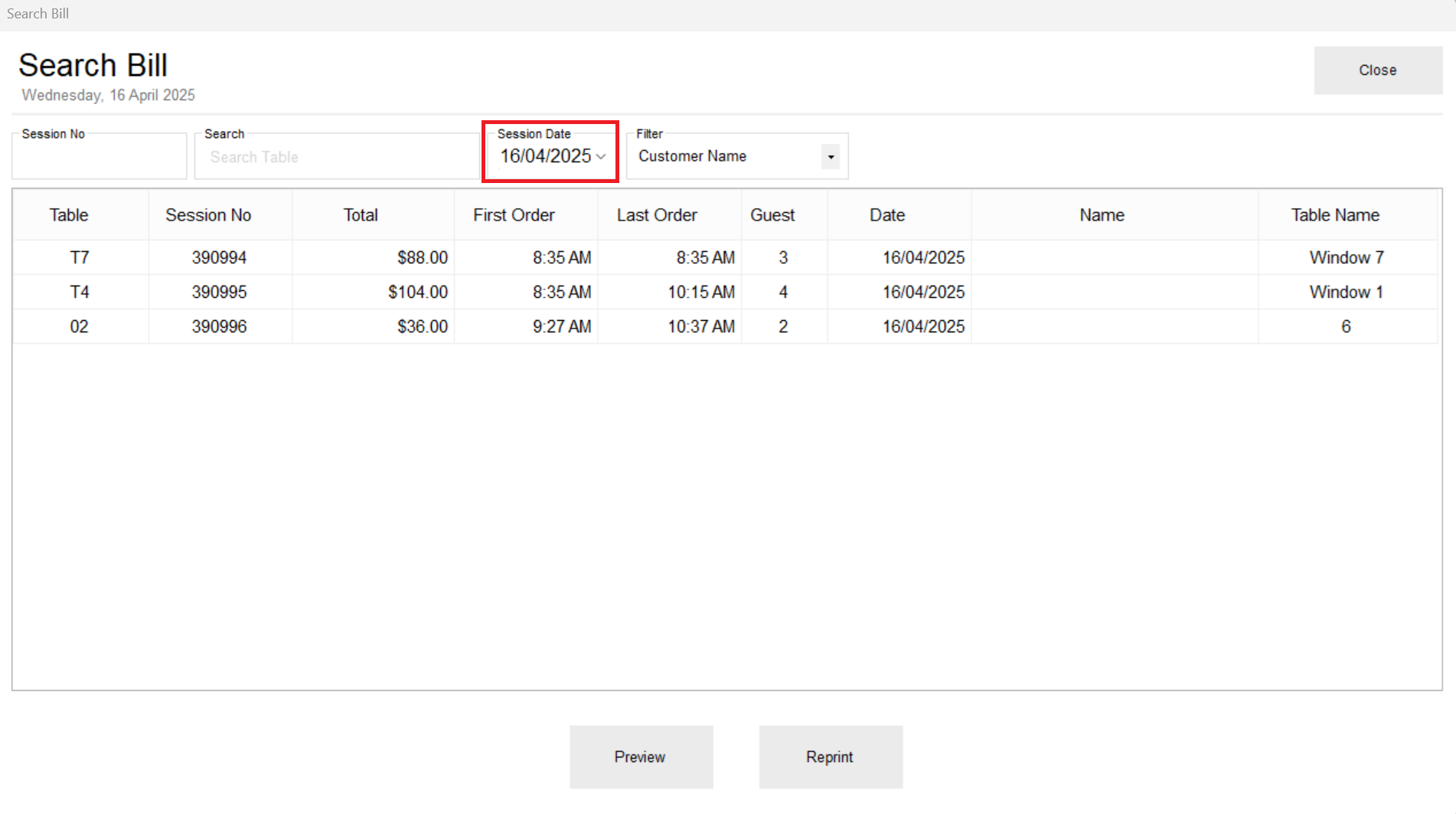Open the Session Date picker chevron

coord(601,156)
